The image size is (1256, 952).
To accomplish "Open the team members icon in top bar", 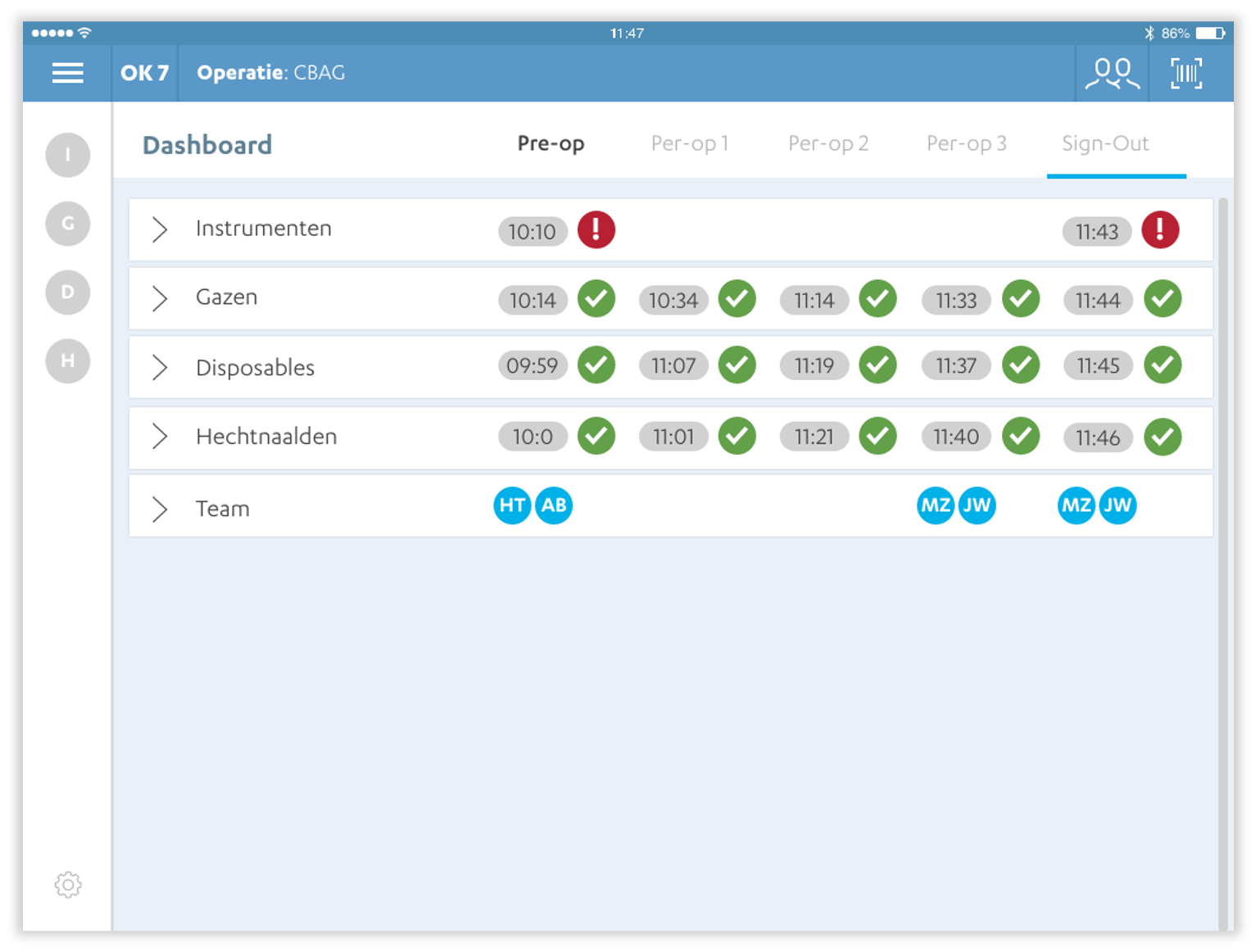I will tap(1111, 73).
